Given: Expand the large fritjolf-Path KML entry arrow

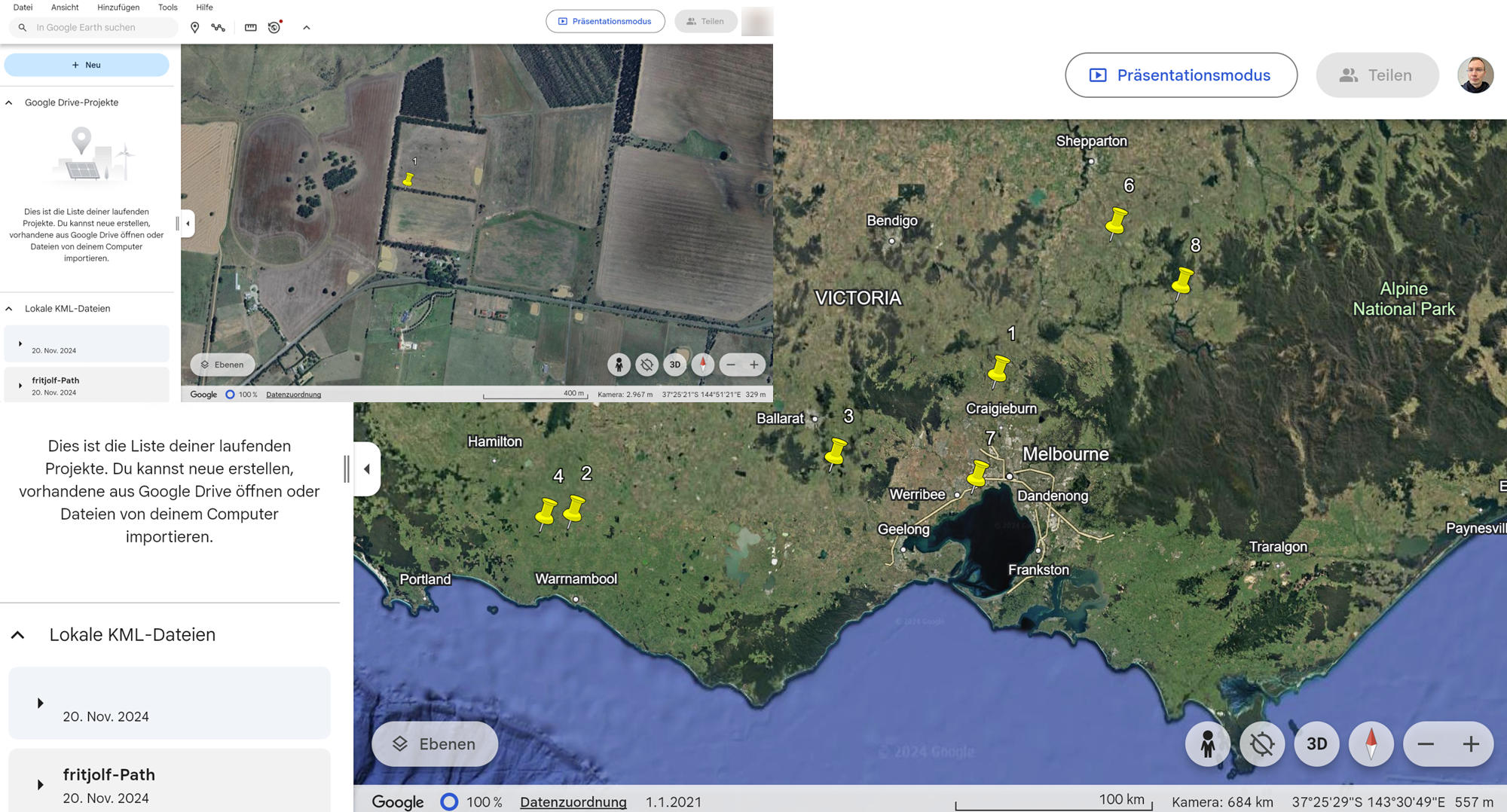Looking at the screenshot, I should [x=40, y=785].
